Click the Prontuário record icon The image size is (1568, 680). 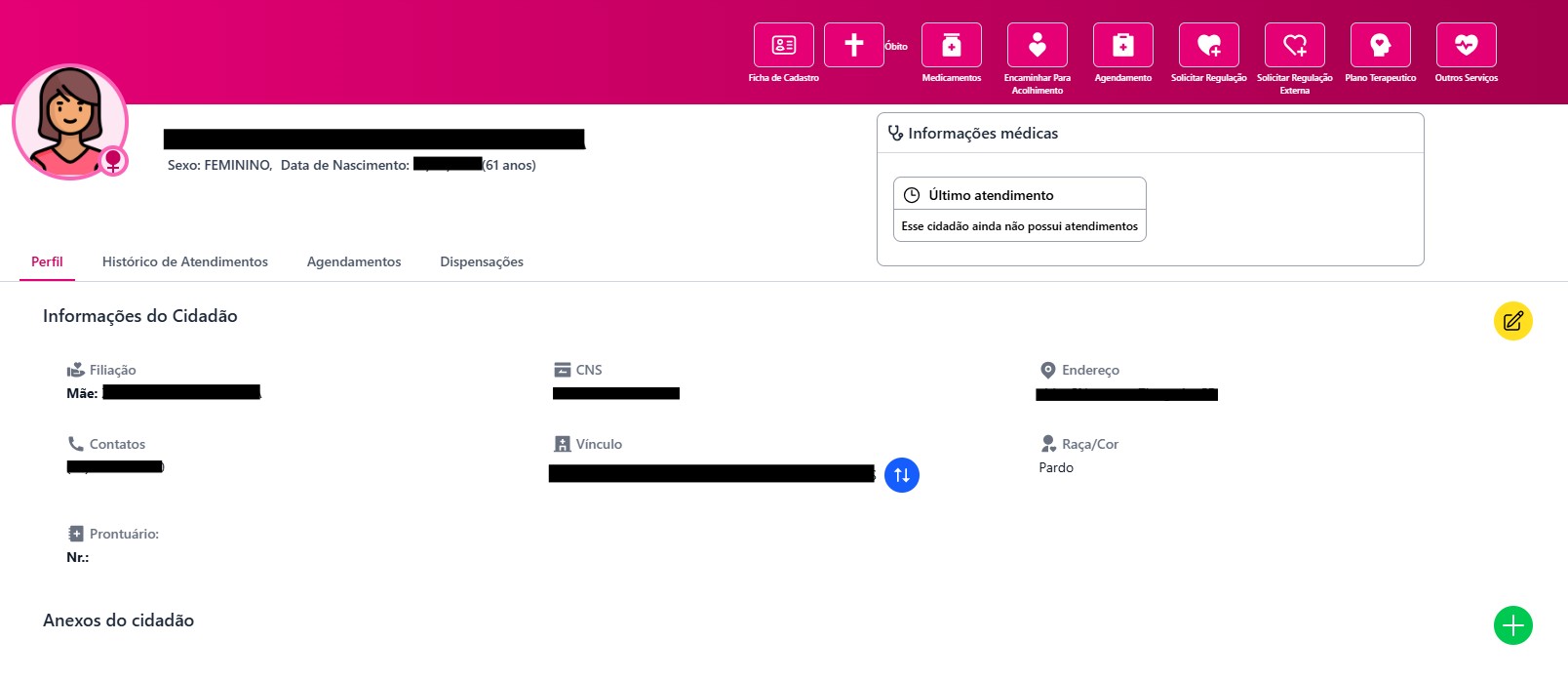[x=76, y=534]
